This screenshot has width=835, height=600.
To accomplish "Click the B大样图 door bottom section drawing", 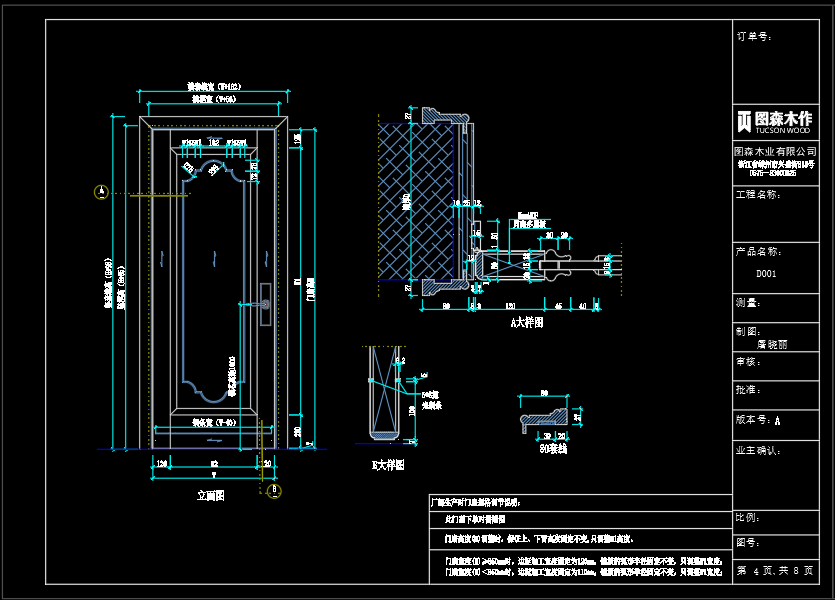I will [383, 393].
